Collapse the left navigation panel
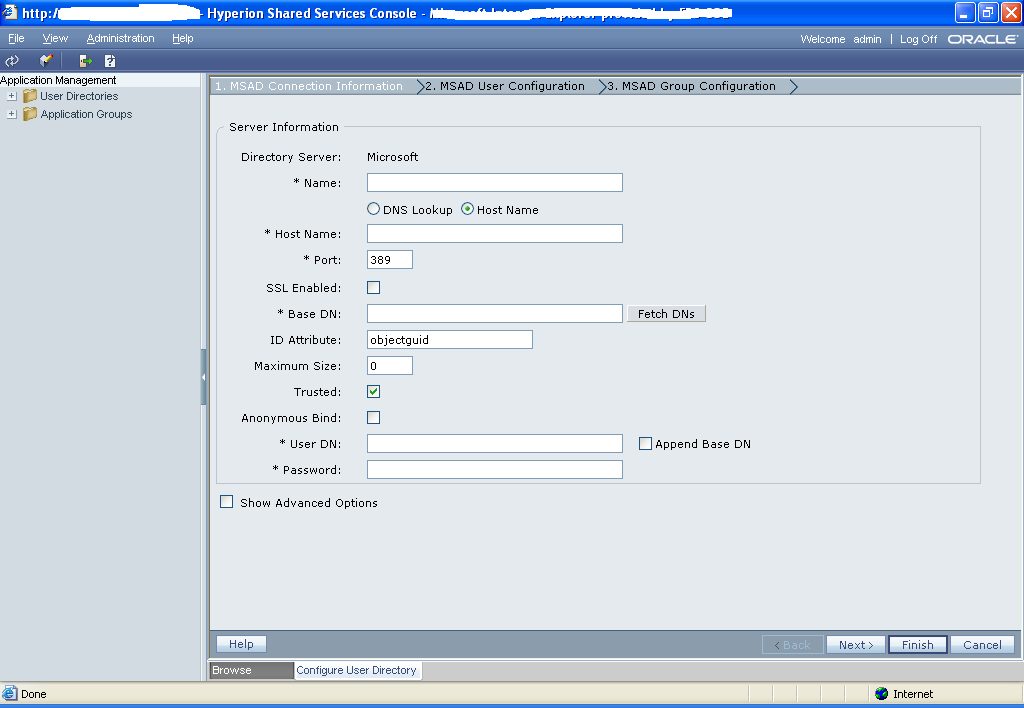The width and height of the screenshot is (1024, 708). click(204, 377)
